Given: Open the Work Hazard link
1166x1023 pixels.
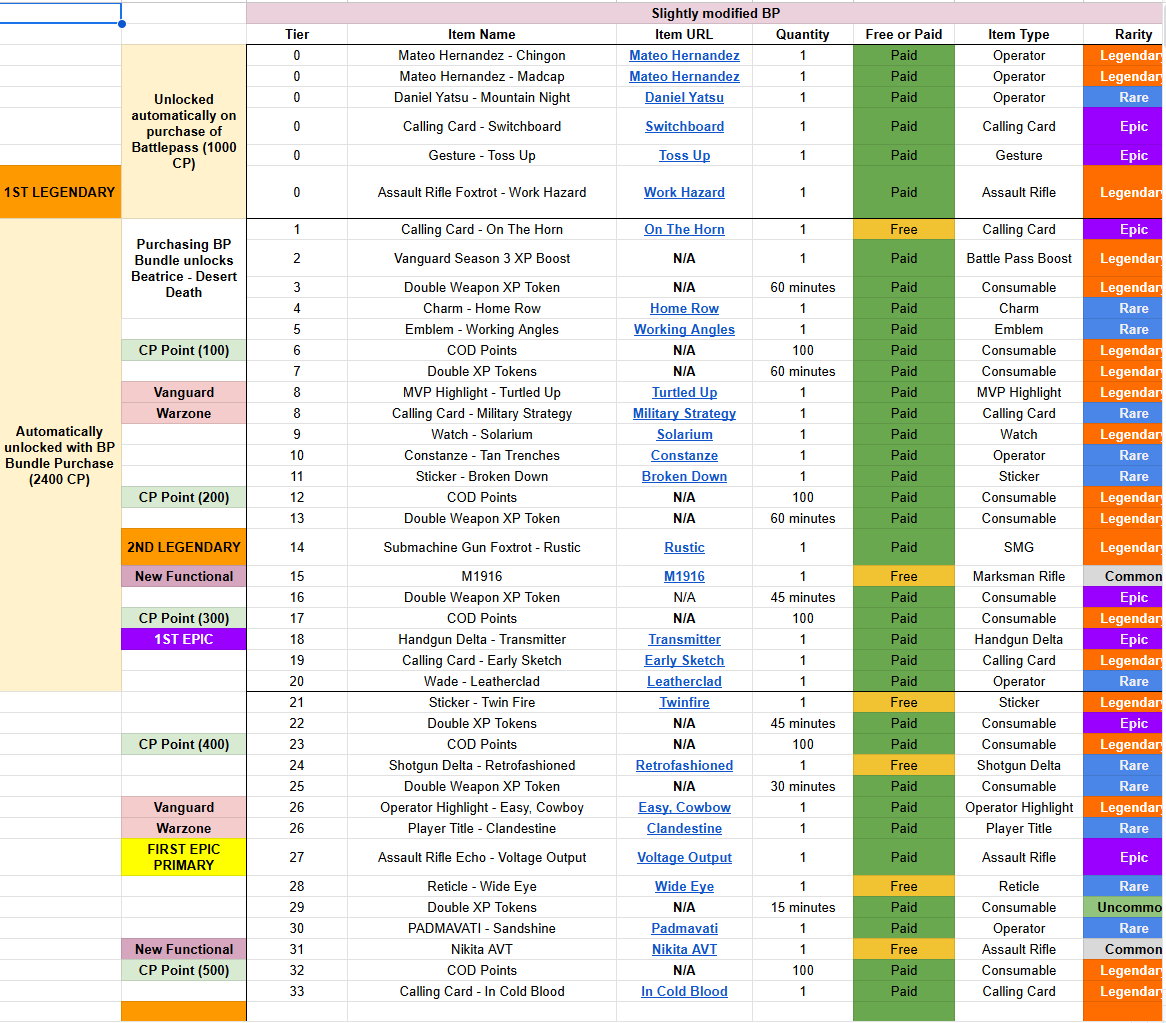Looking at the screenshot, I should point(684,193).
